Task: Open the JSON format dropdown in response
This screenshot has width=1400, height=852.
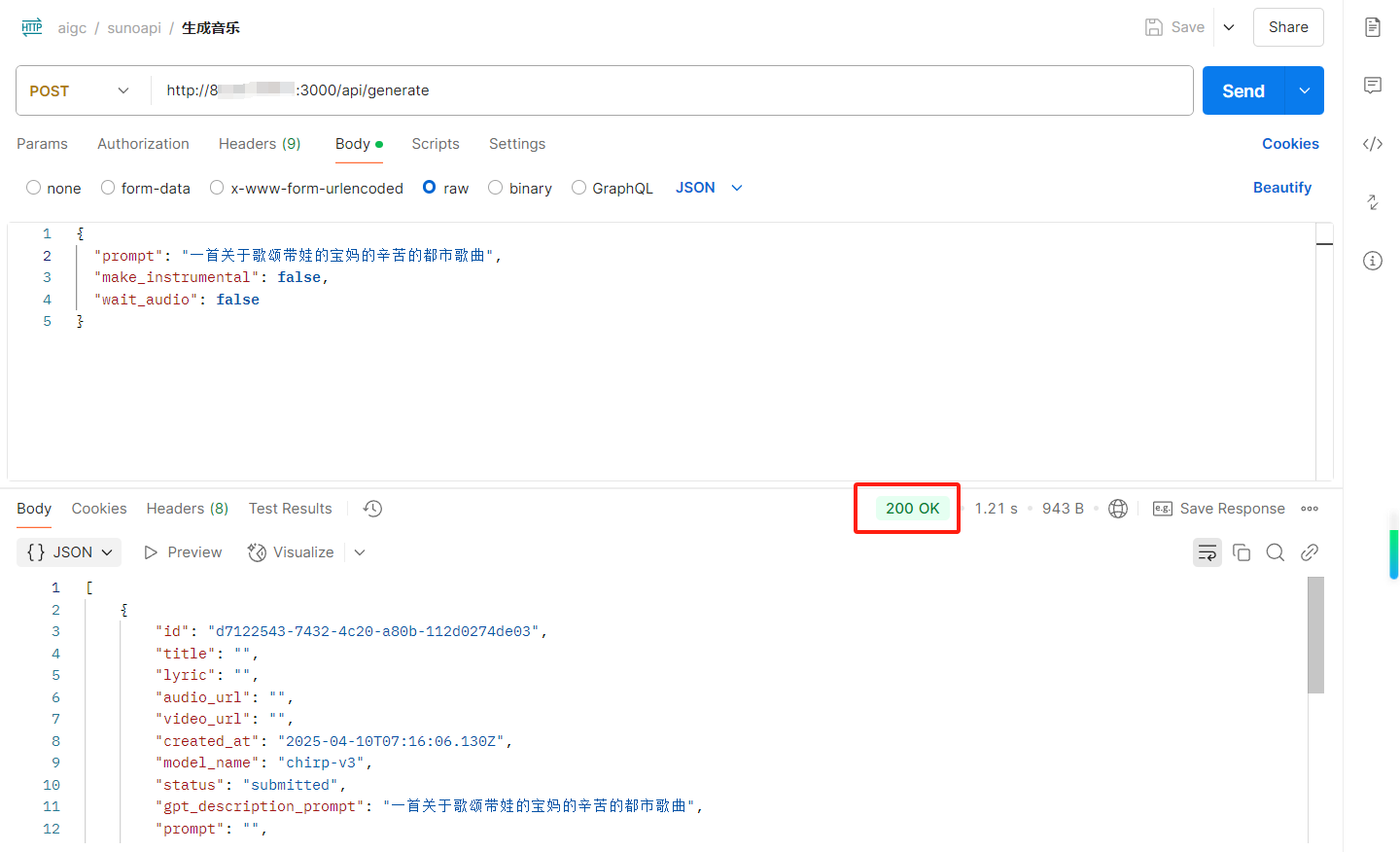Action: [x=68, y=551]
